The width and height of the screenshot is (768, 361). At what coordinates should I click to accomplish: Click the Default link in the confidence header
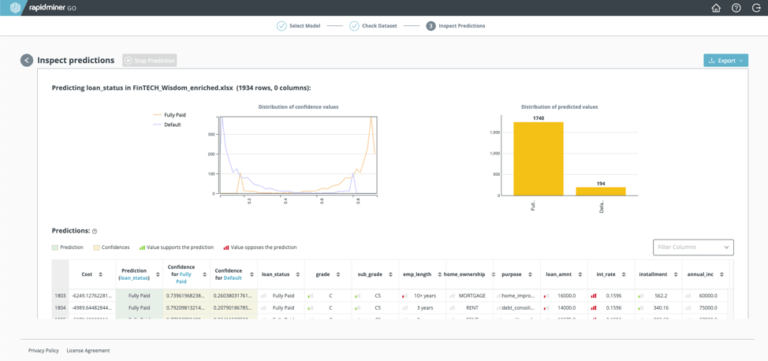pos(233,278)
